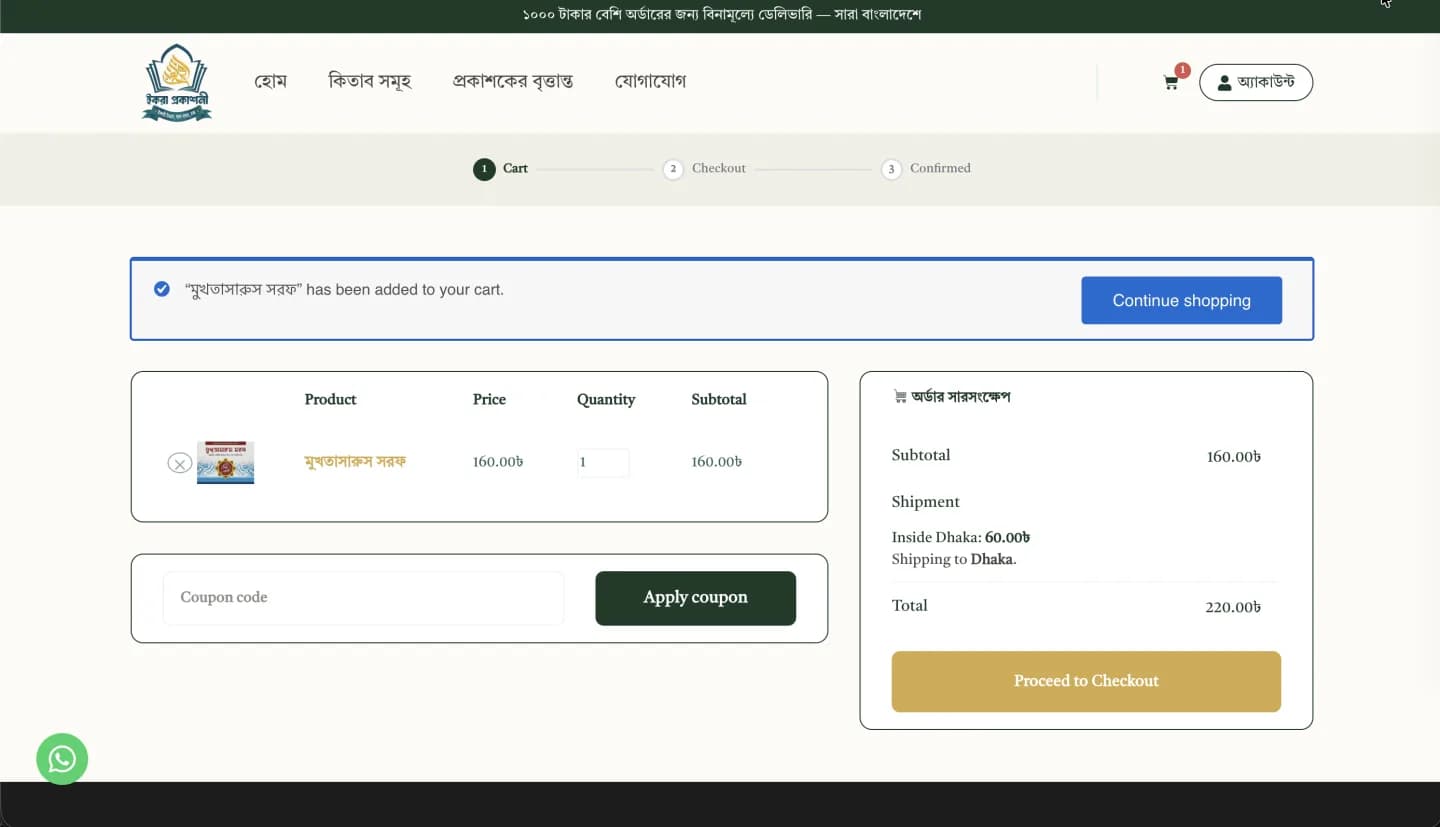Select the Cart step indicator
Viewport: 1440px width, 827px height.
(x=501, y=169)
